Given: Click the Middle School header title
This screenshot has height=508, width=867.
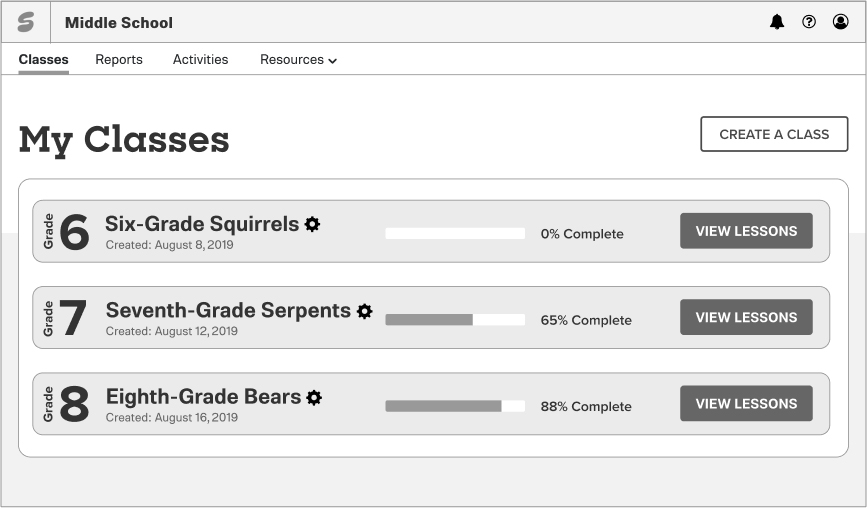Looking at the screenshot, I should click(x=119, y=22).
